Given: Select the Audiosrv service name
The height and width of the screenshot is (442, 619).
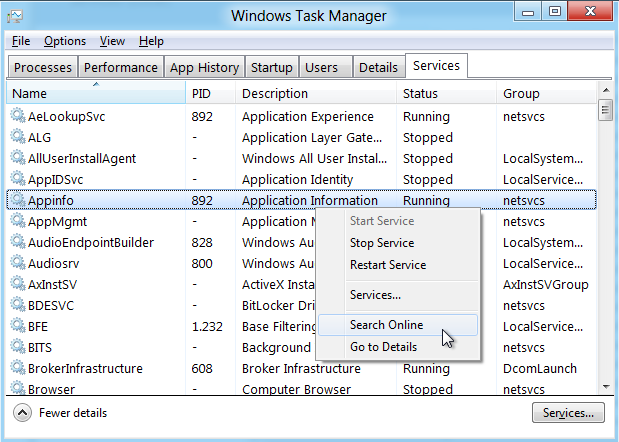Looking at the screenshot, I should click(53, 263).
